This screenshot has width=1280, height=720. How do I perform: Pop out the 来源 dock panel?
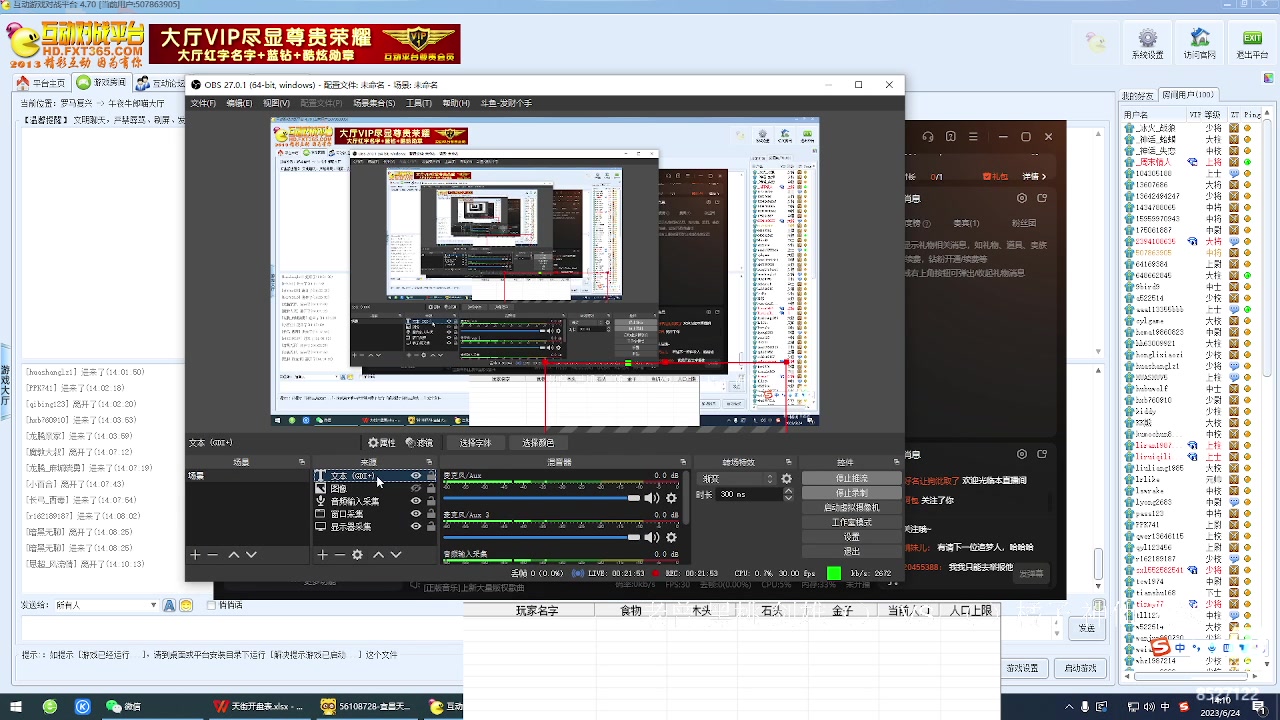[430, 462]
